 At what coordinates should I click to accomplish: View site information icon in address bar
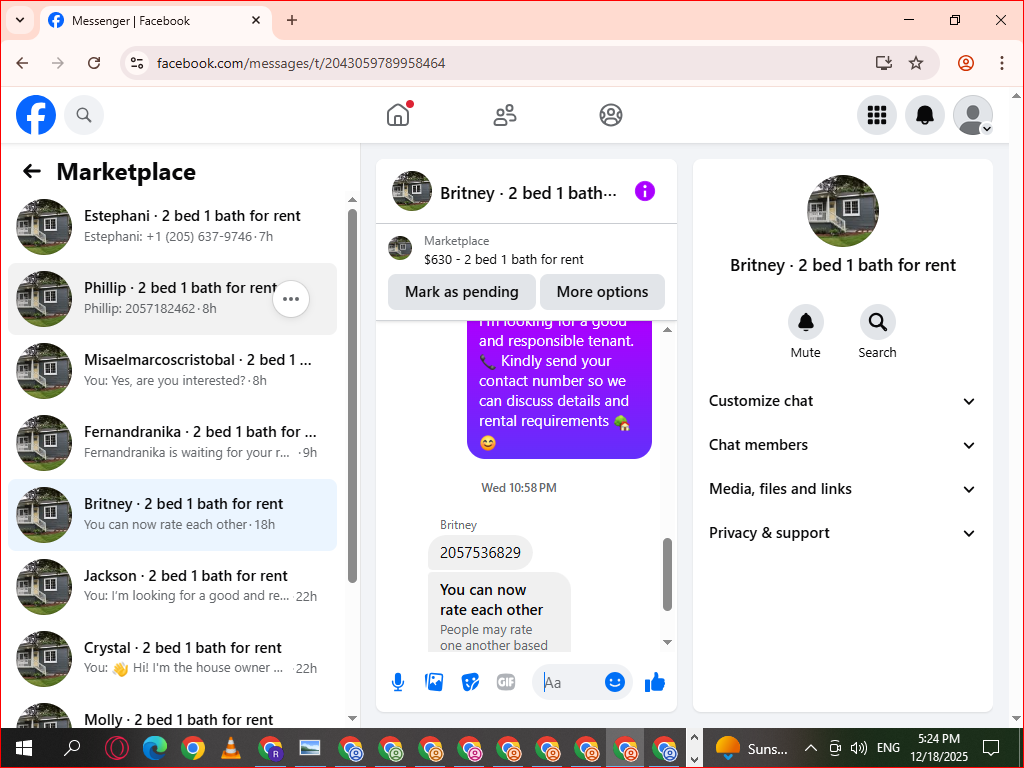(x=136, y=63)
